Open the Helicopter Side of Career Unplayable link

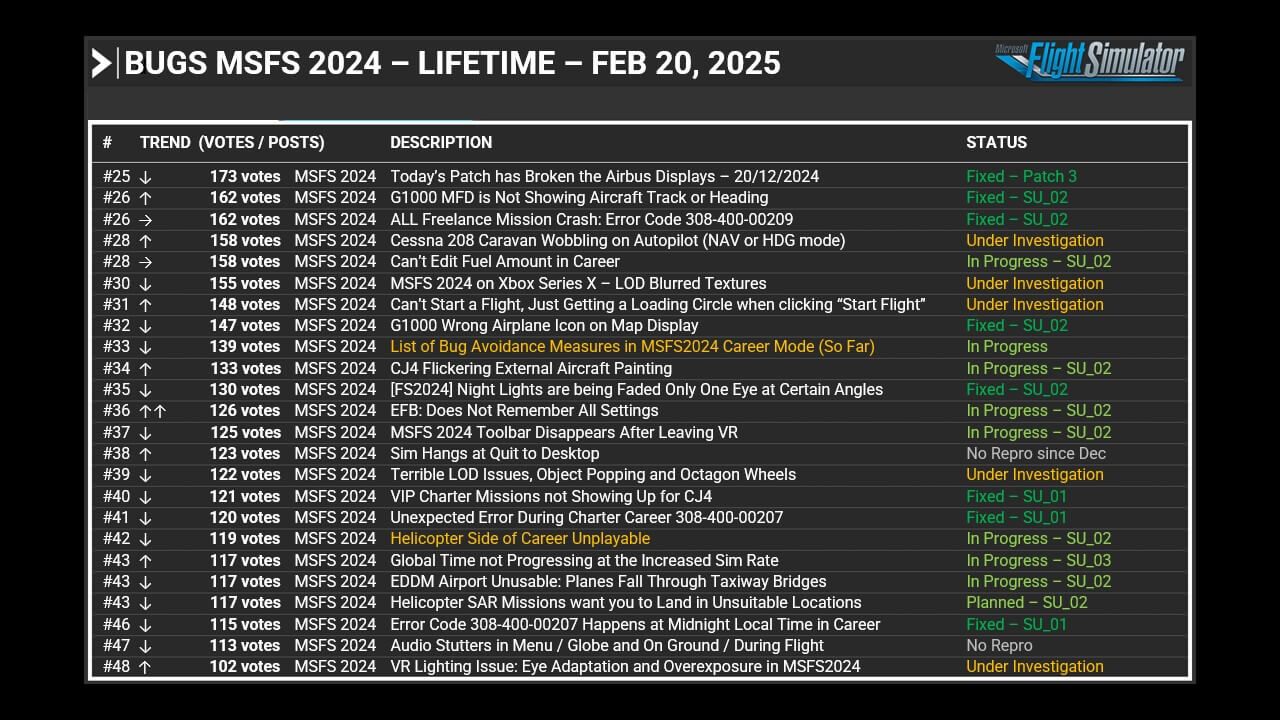(x=520, y=539)
